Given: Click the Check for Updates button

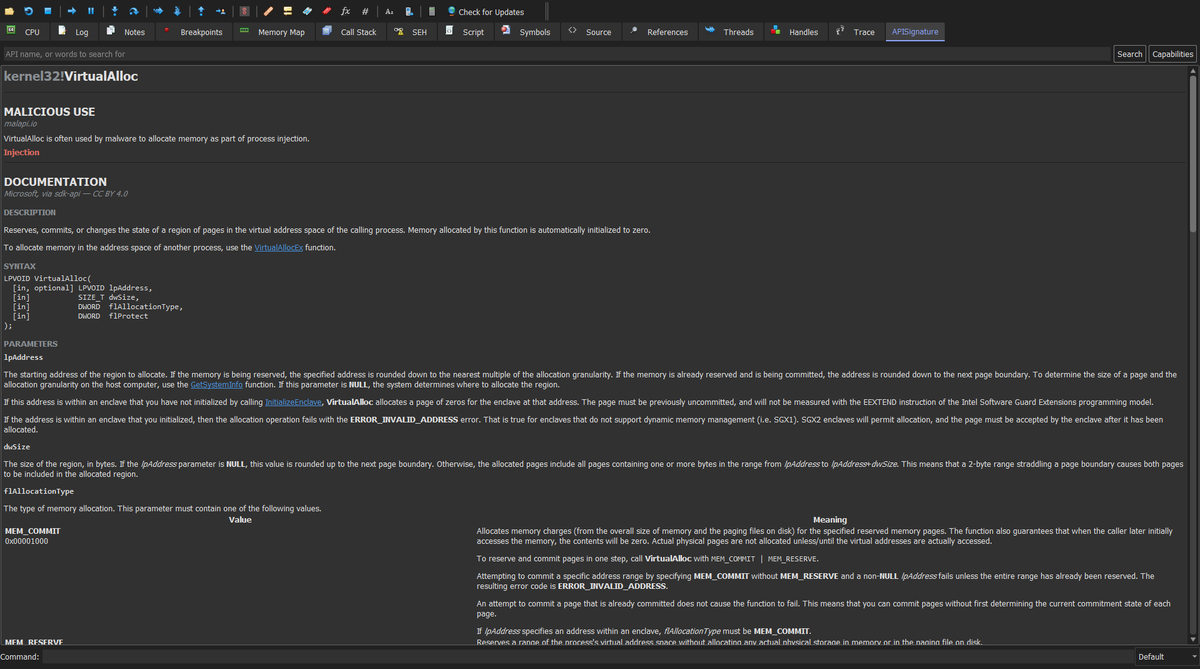Looking at the screenshot, I should point(486,11).
